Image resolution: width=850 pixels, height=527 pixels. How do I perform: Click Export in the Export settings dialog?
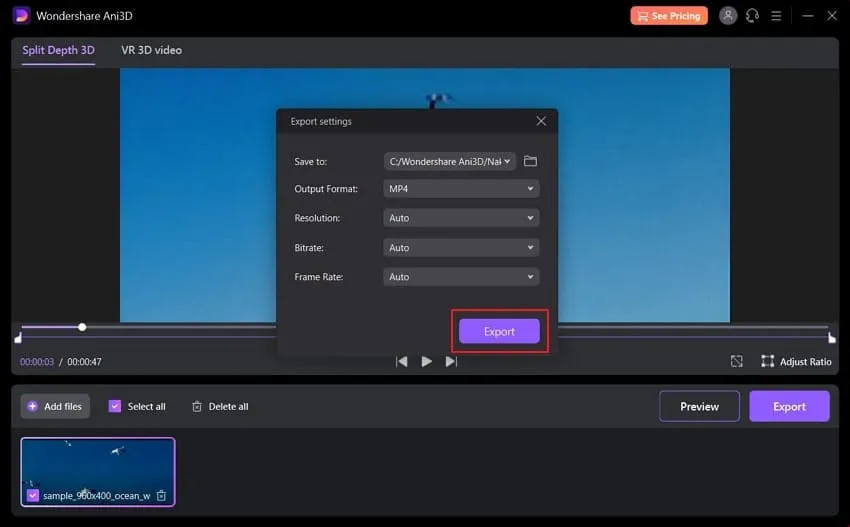[x=499, y=332]
